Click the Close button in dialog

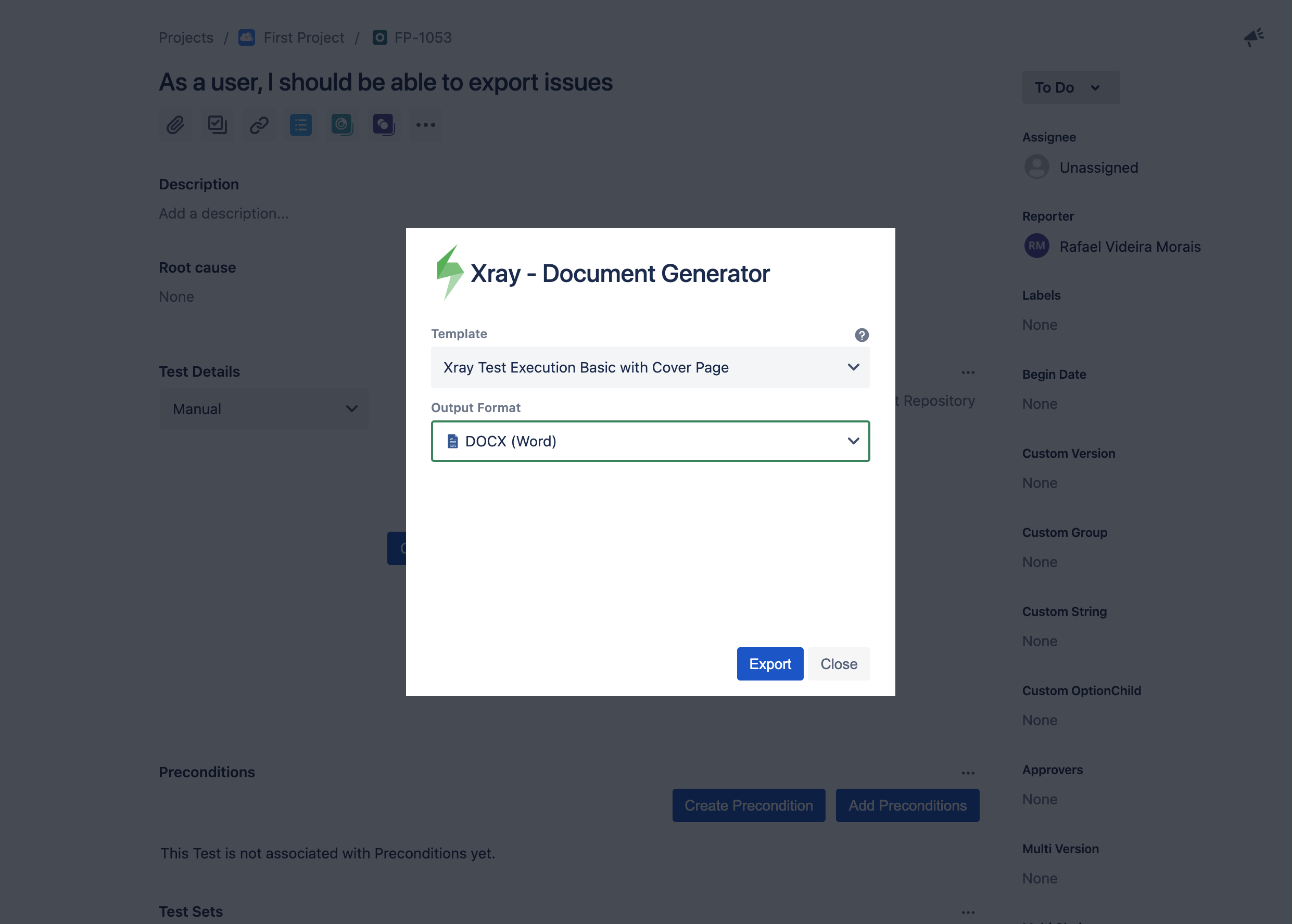point(839,664)
